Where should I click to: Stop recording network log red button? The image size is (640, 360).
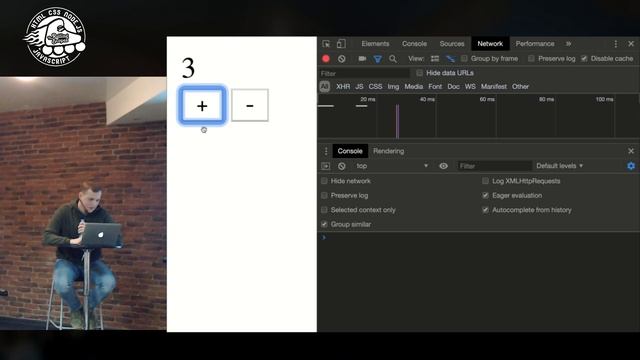326,59
